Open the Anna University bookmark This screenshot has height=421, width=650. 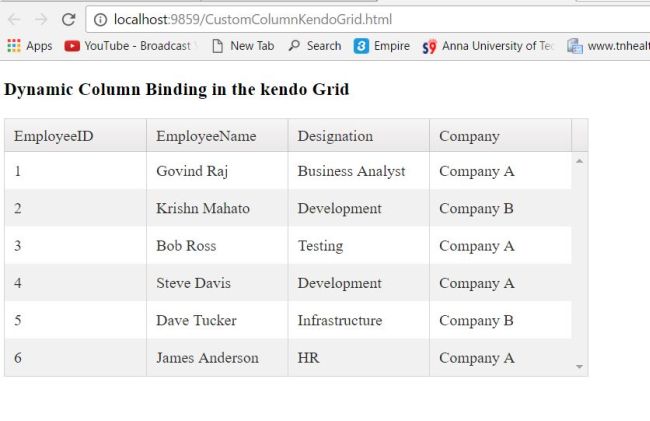click(488, 46)
